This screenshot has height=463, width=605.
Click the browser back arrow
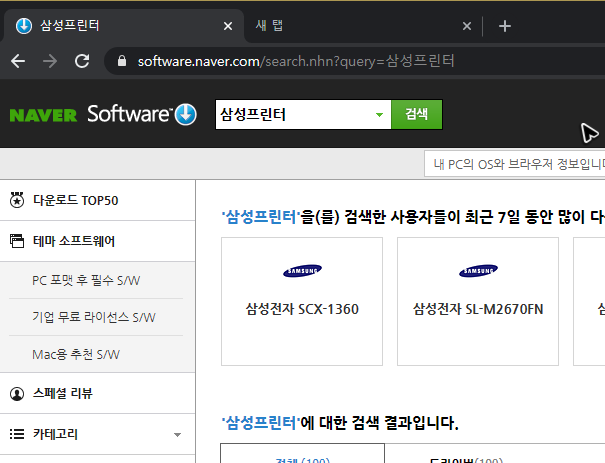[18, 61]
